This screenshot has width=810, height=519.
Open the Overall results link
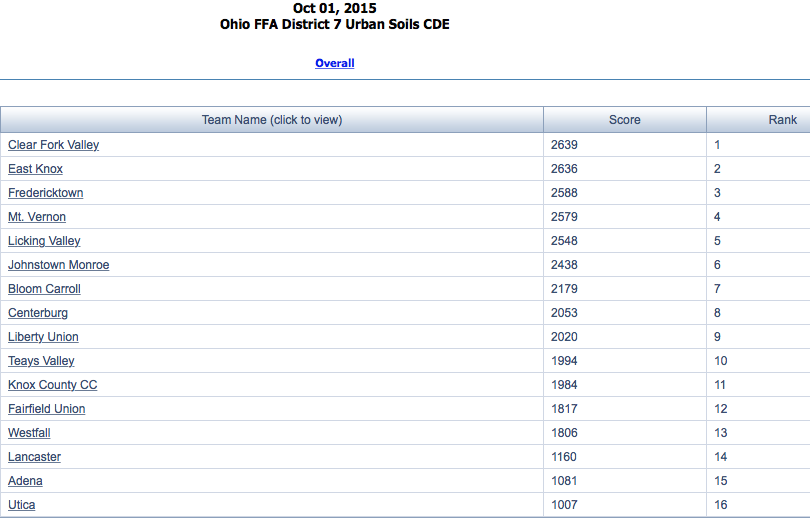pos(334,63)
